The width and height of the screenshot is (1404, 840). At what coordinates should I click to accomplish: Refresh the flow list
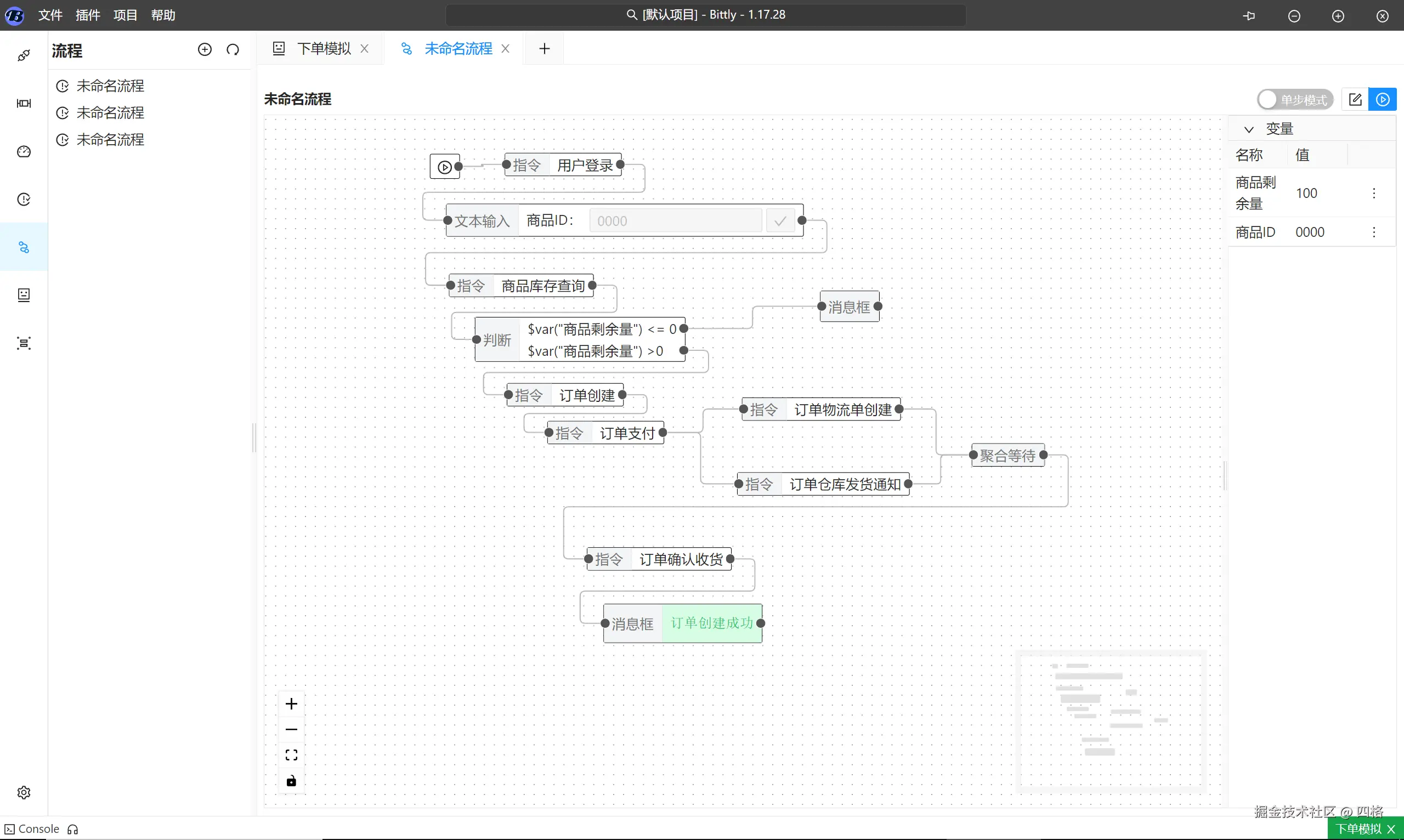[233, 50]
